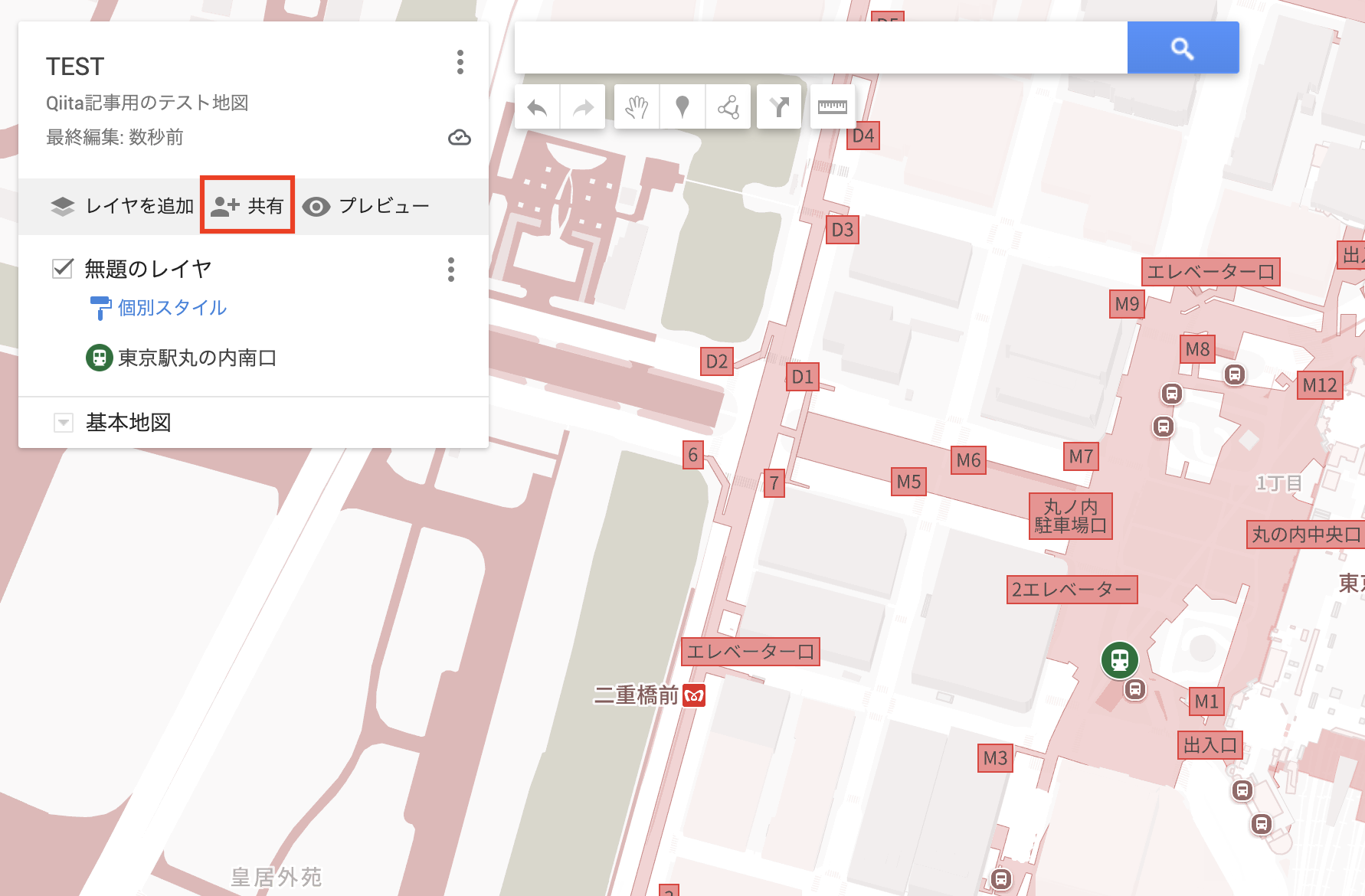This screenshot has width=1365, height=896.
Task: Click レイヤを追加 to add layer
Action: click(123, 206)
